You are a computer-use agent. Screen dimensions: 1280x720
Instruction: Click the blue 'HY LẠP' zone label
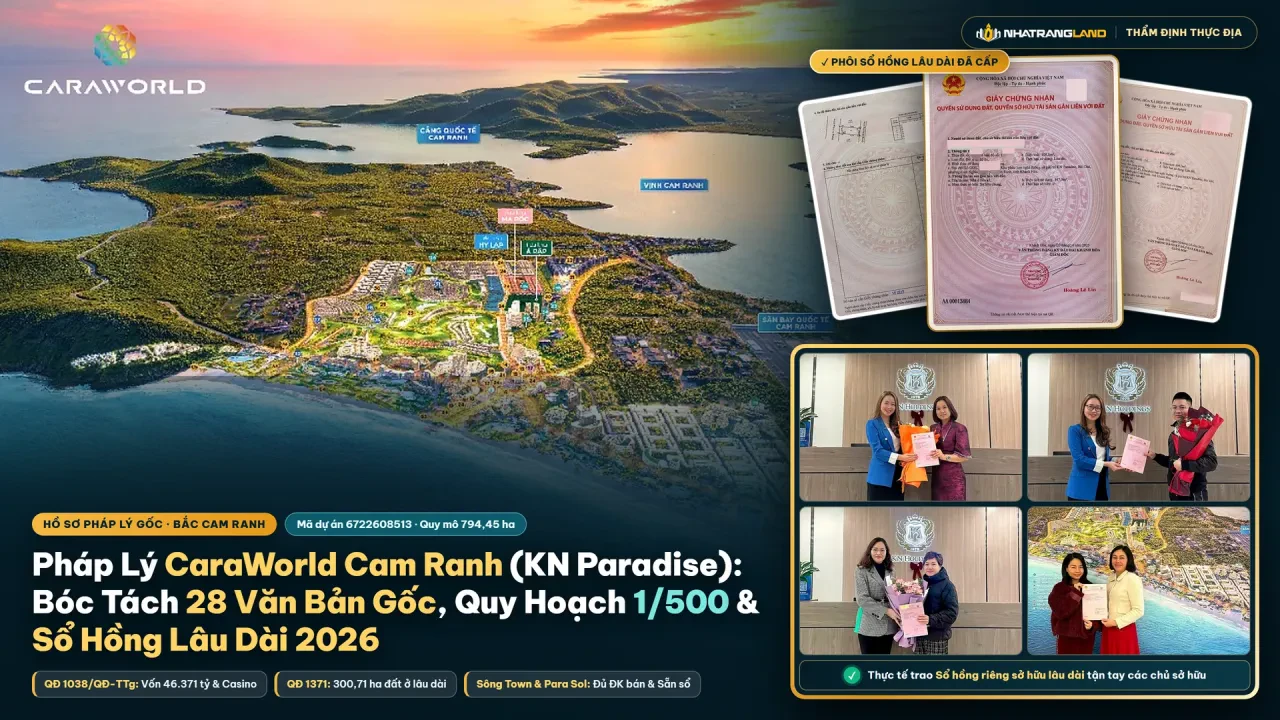click(x=490, y=241)
